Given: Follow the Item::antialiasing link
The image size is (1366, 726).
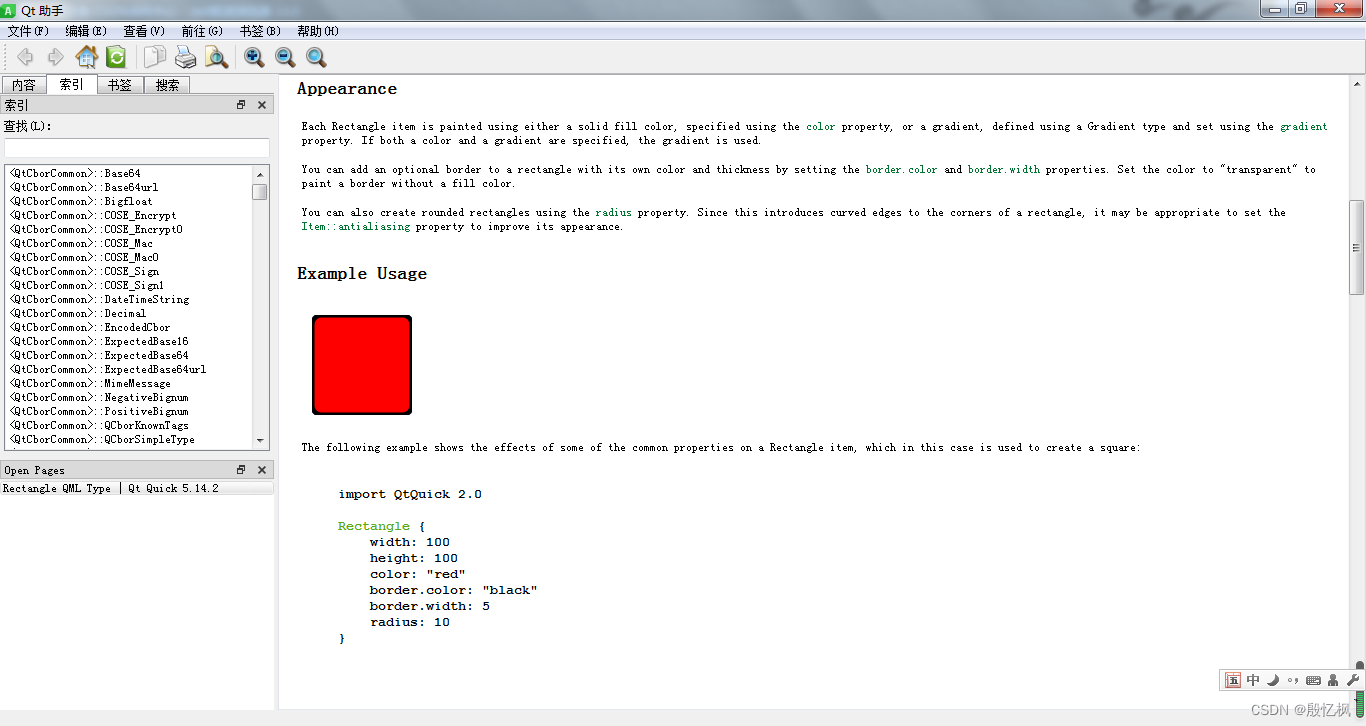Looking at the screenshot, I should point(354,226).
